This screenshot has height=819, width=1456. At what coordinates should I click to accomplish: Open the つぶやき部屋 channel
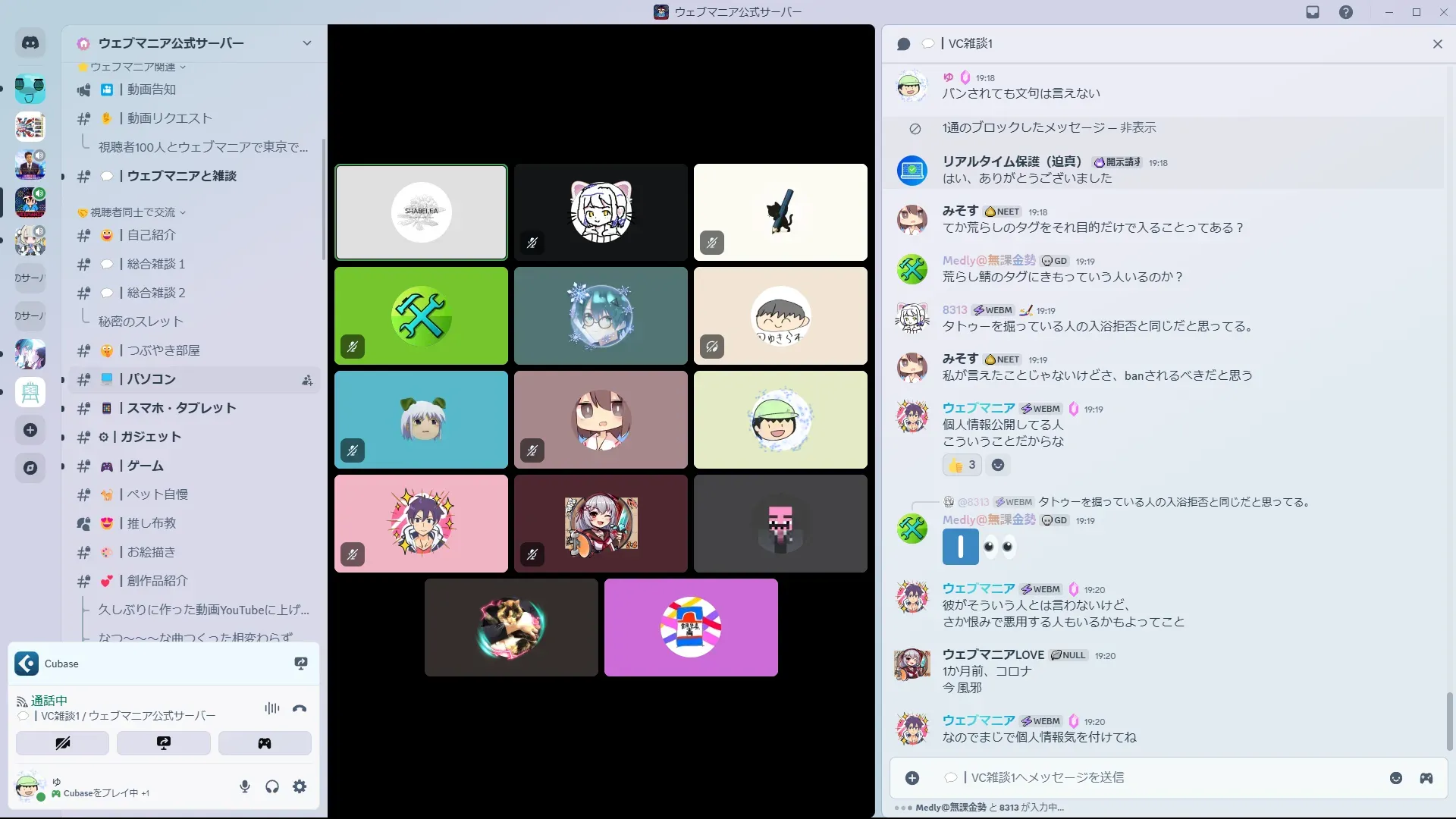click(x=163, y=350)
